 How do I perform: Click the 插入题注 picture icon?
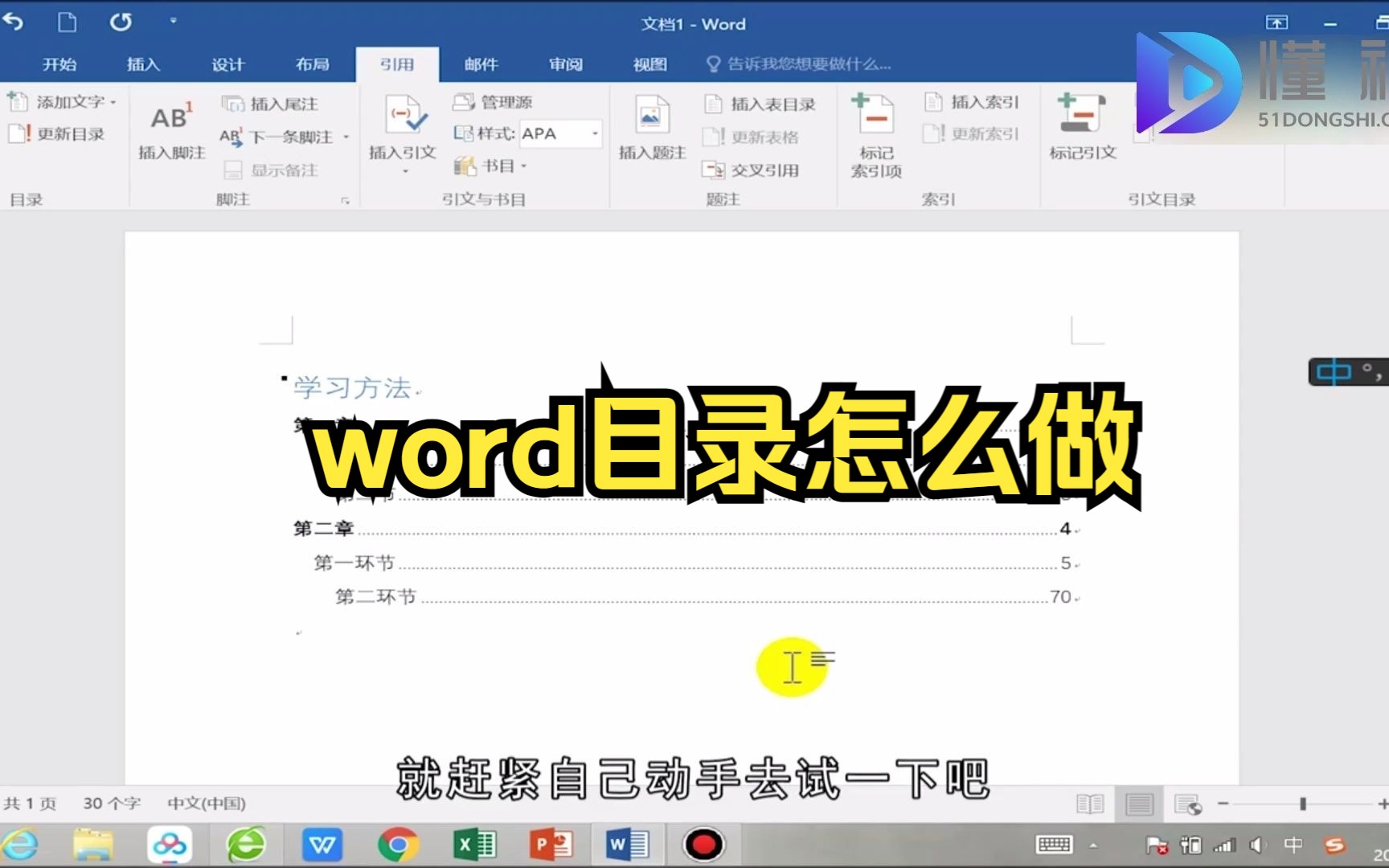pos(652,114)
